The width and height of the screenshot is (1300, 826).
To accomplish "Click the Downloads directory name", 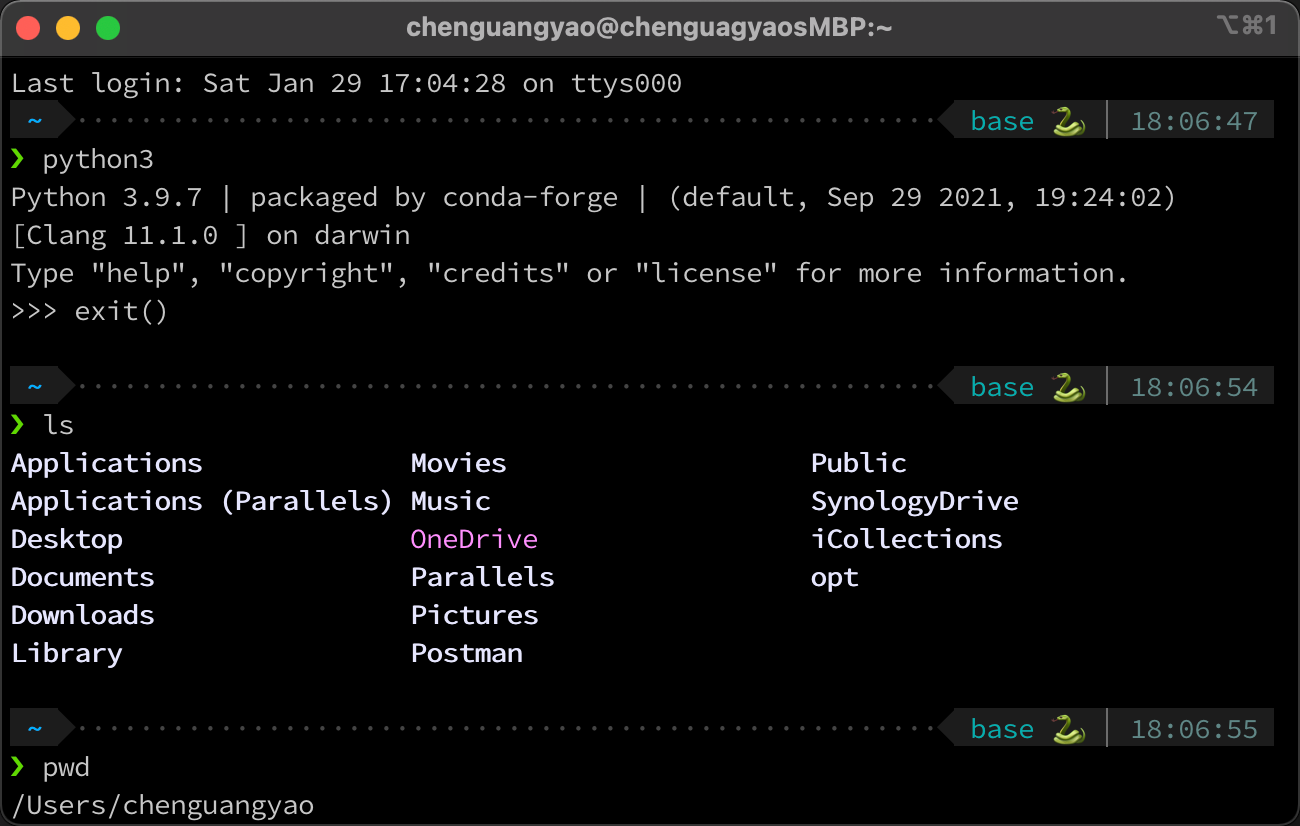I will 83,615.
